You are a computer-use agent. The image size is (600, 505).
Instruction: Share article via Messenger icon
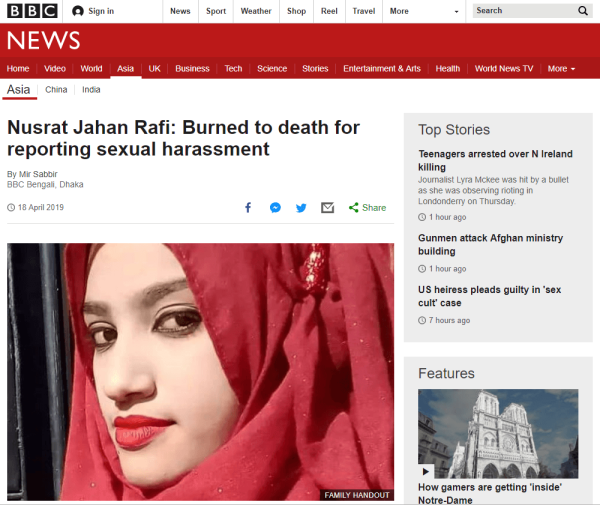coord(275,208)
